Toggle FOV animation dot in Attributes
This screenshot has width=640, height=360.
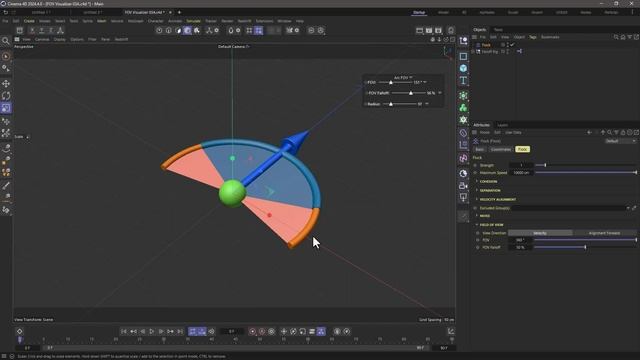click(478, 240)
